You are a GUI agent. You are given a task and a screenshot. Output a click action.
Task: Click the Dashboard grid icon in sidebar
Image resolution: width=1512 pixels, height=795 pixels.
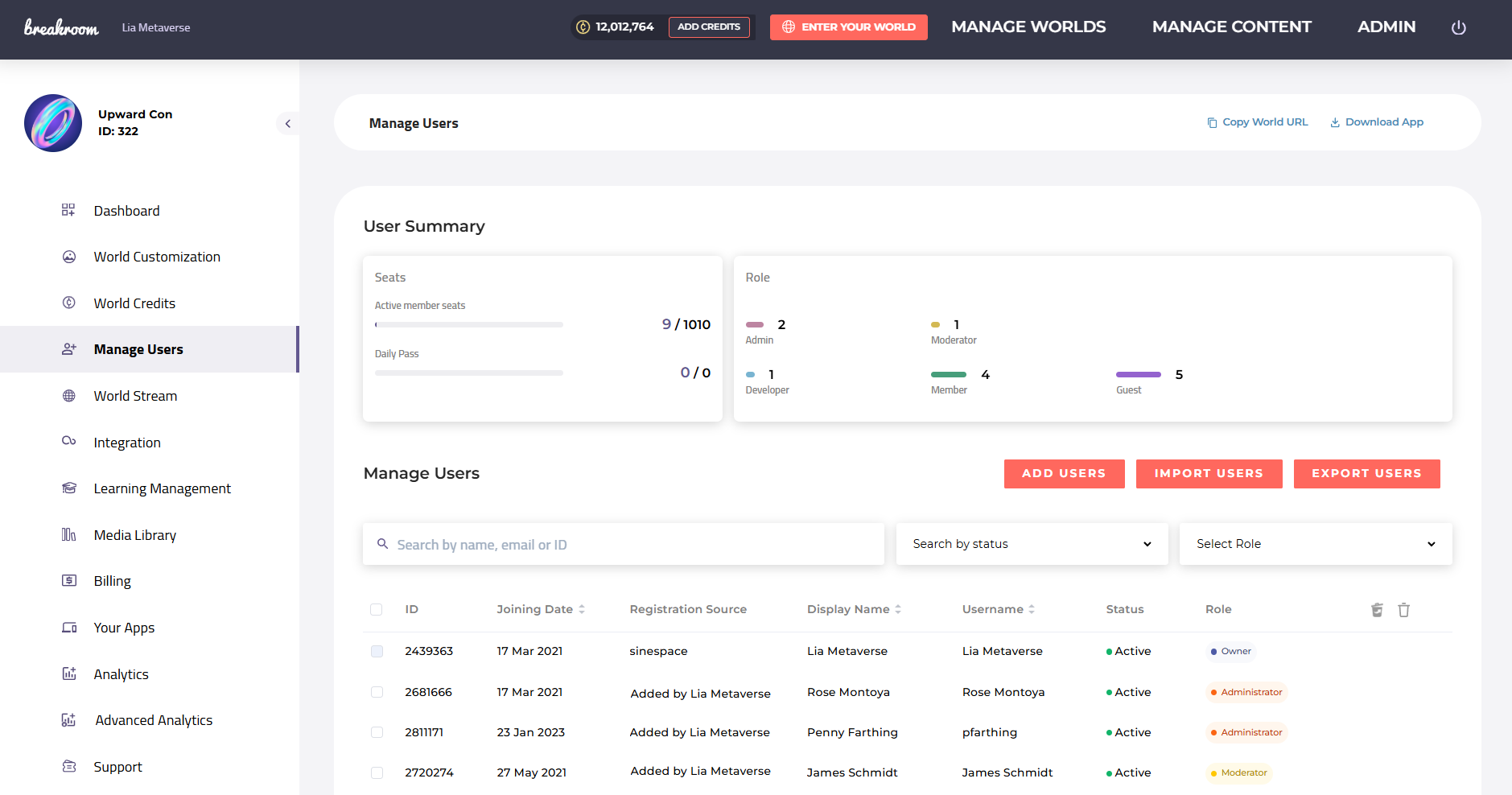tap(68, 210)
